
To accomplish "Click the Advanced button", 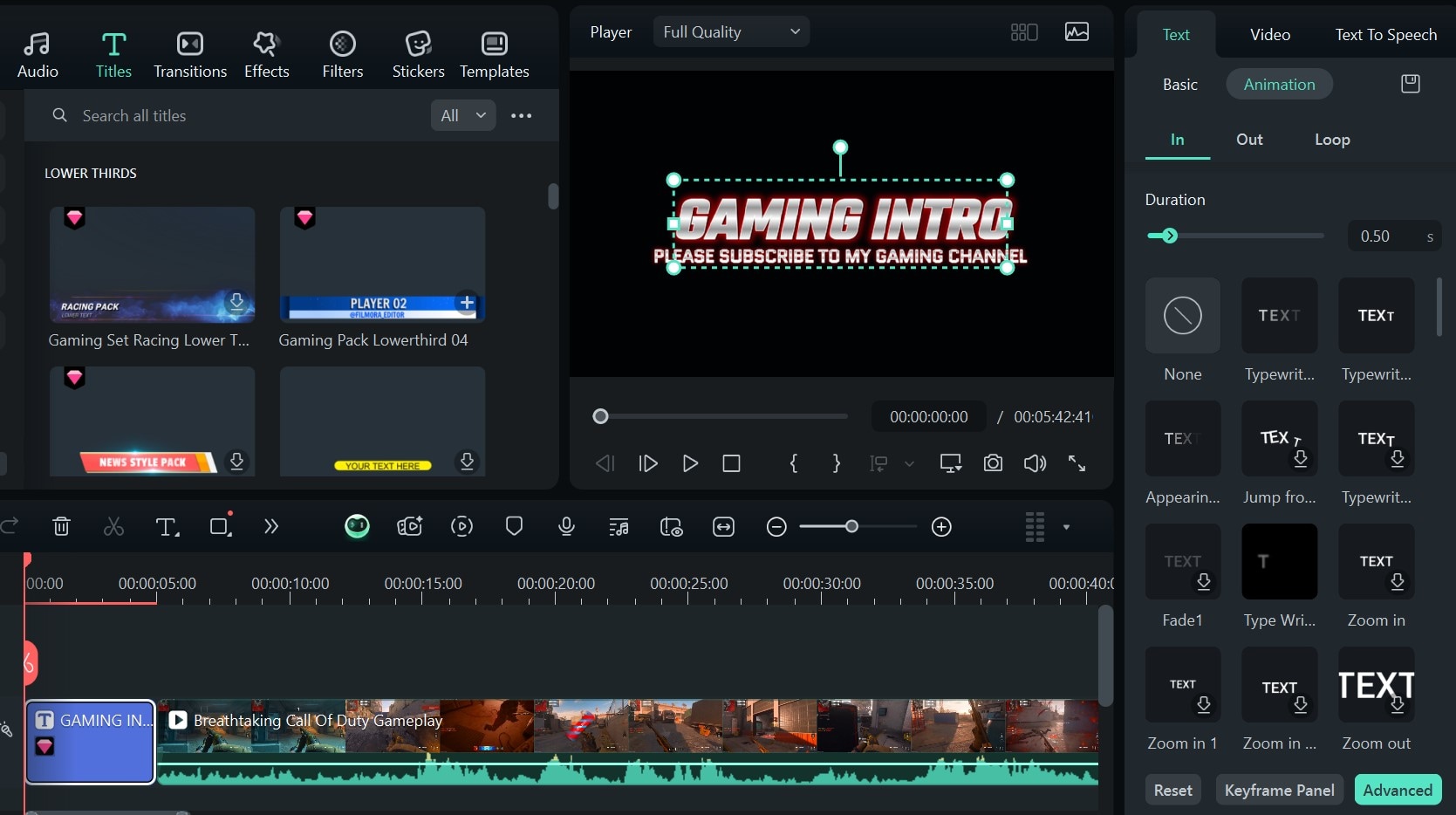I will (1397, 790).
